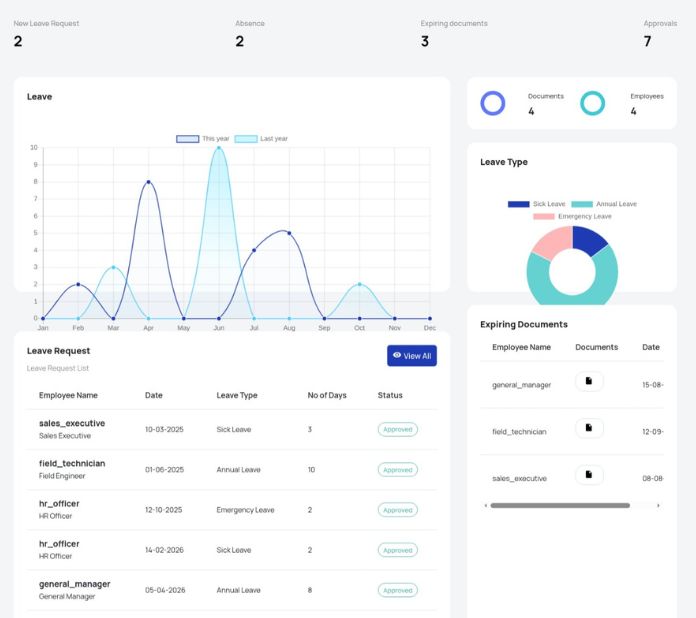The width and height of the screenshot is (696, 618).
Task: Click View All leave requests button
Action: coord(412,356)
